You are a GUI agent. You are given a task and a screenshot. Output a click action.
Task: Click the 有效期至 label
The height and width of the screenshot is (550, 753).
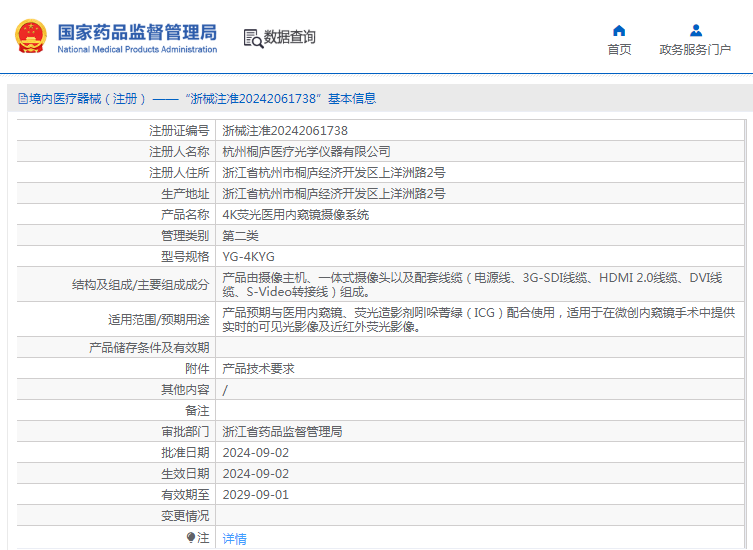pyautogui.click(x=185, y=495)
